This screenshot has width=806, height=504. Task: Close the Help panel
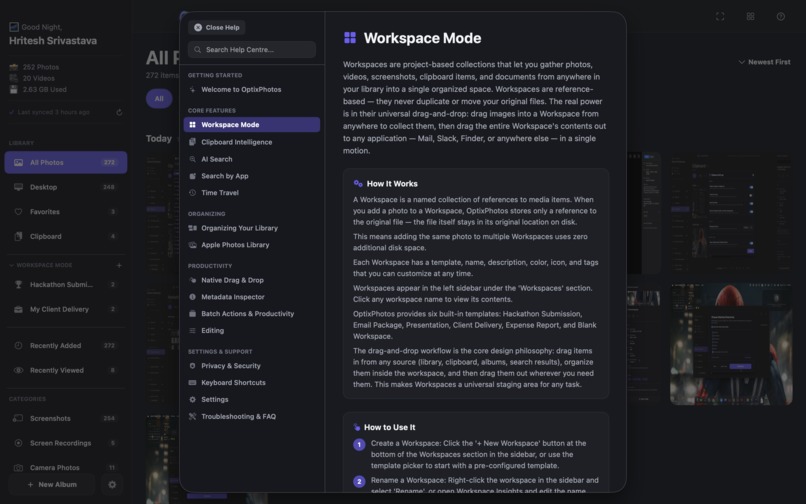pos(216,27)
